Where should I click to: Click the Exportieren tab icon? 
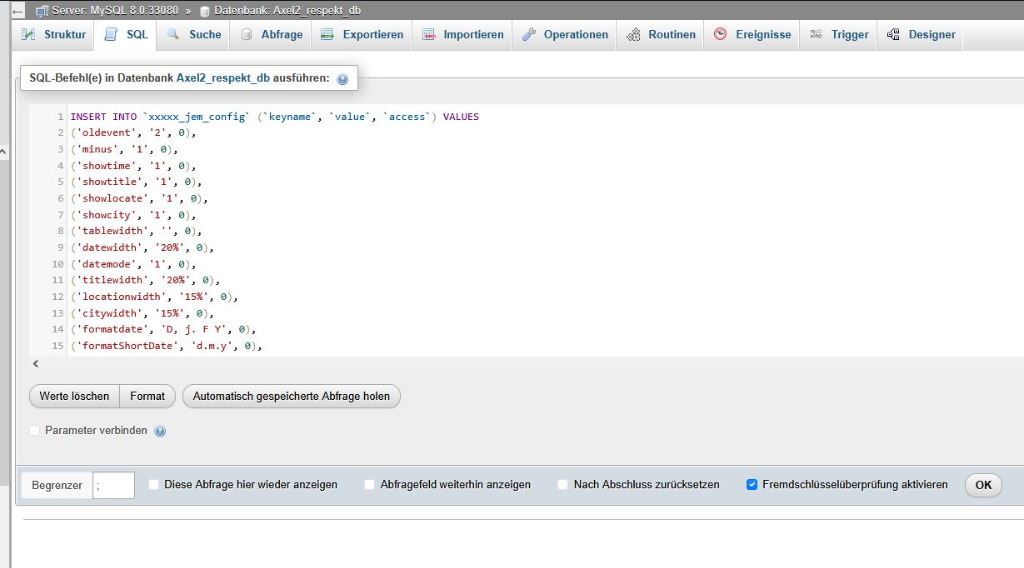click(x=326, y=35)
